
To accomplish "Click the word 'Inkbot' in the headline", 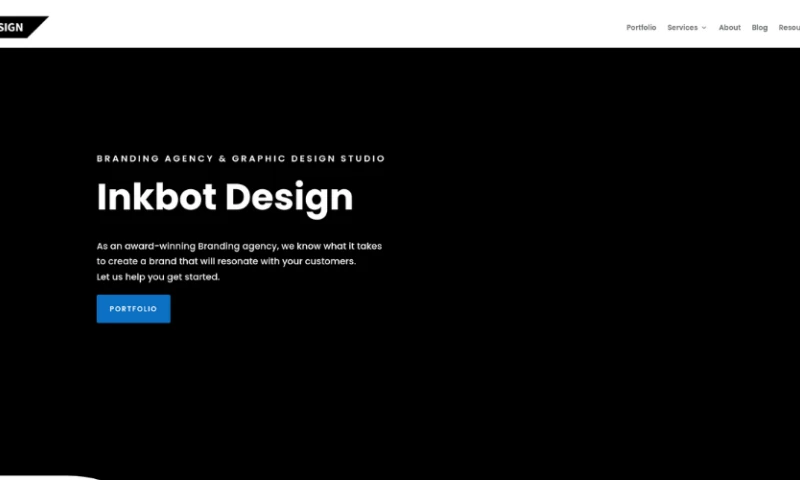I will click(156, 197).
